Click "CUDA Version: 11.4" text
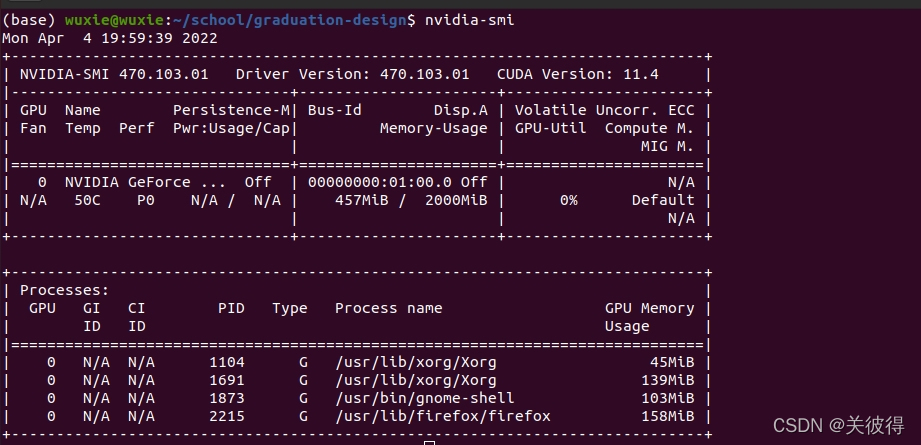The image size is (921, 445). pos(577,75)
